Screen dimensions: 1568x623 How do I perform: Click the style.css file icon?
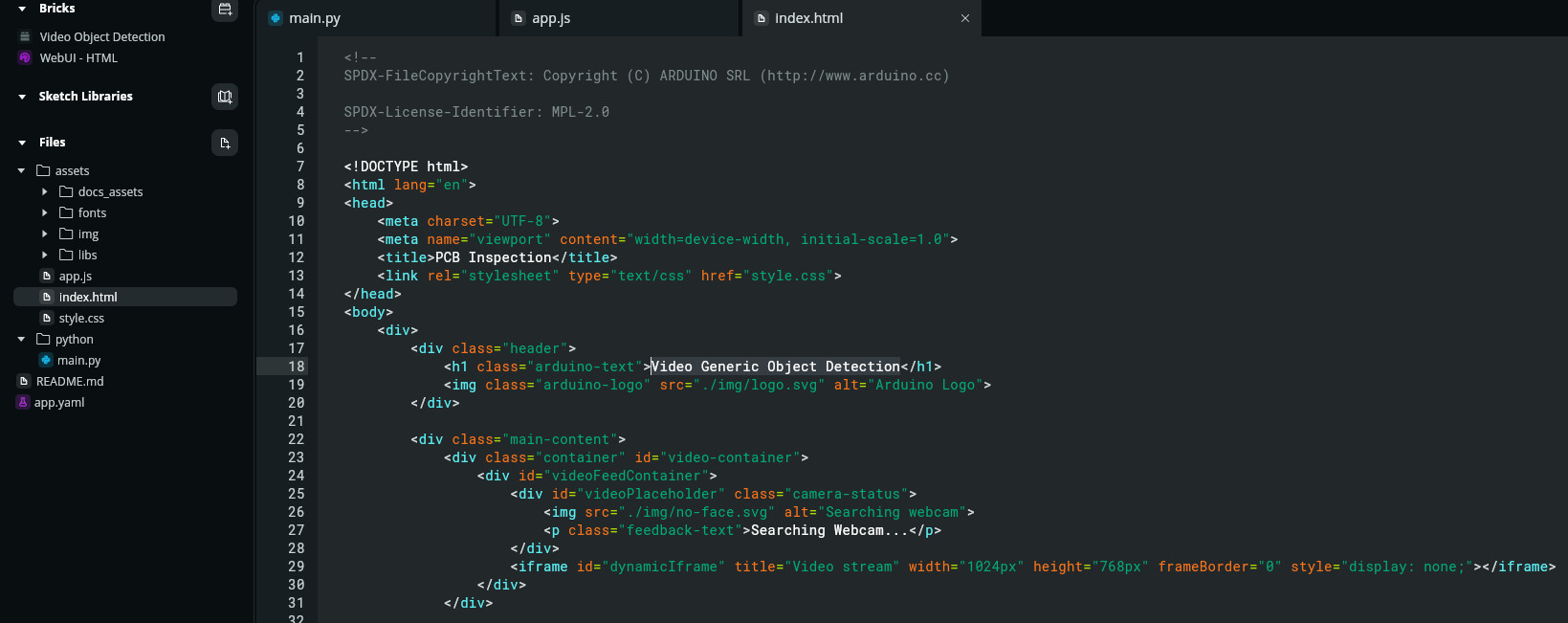coord(46,318)
